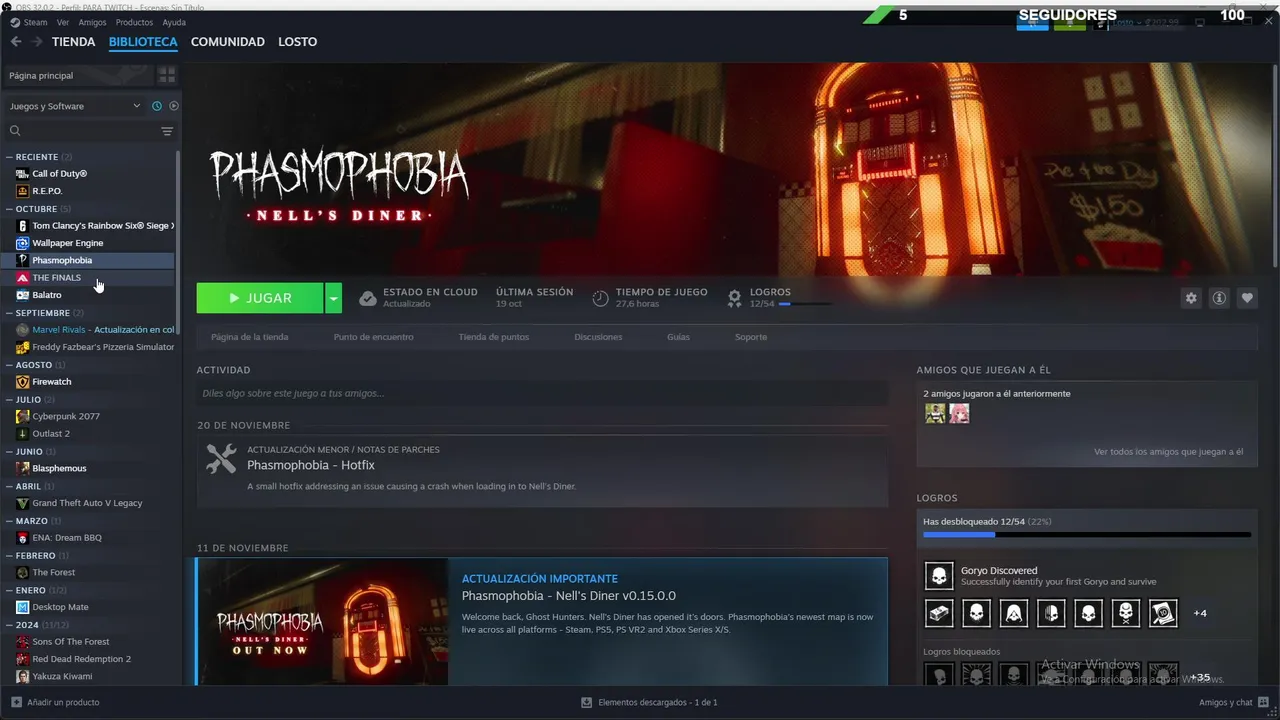Click the library search magnifier icon

coord(15,131)
